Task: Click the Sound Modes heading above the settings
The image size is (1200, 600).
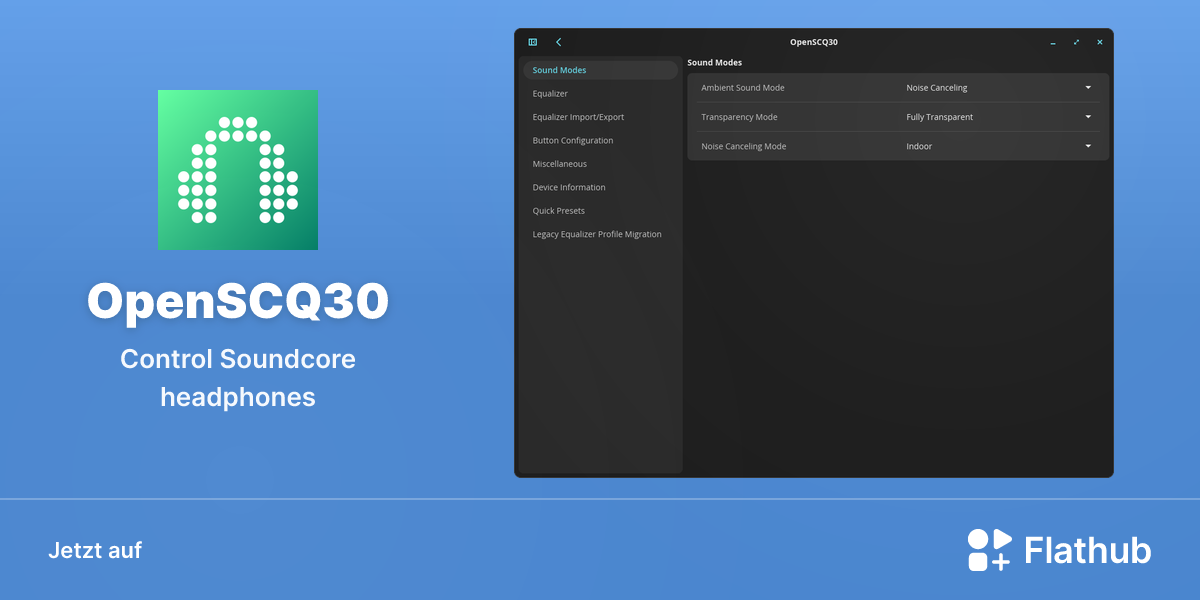Action: (x=714, y=63)
